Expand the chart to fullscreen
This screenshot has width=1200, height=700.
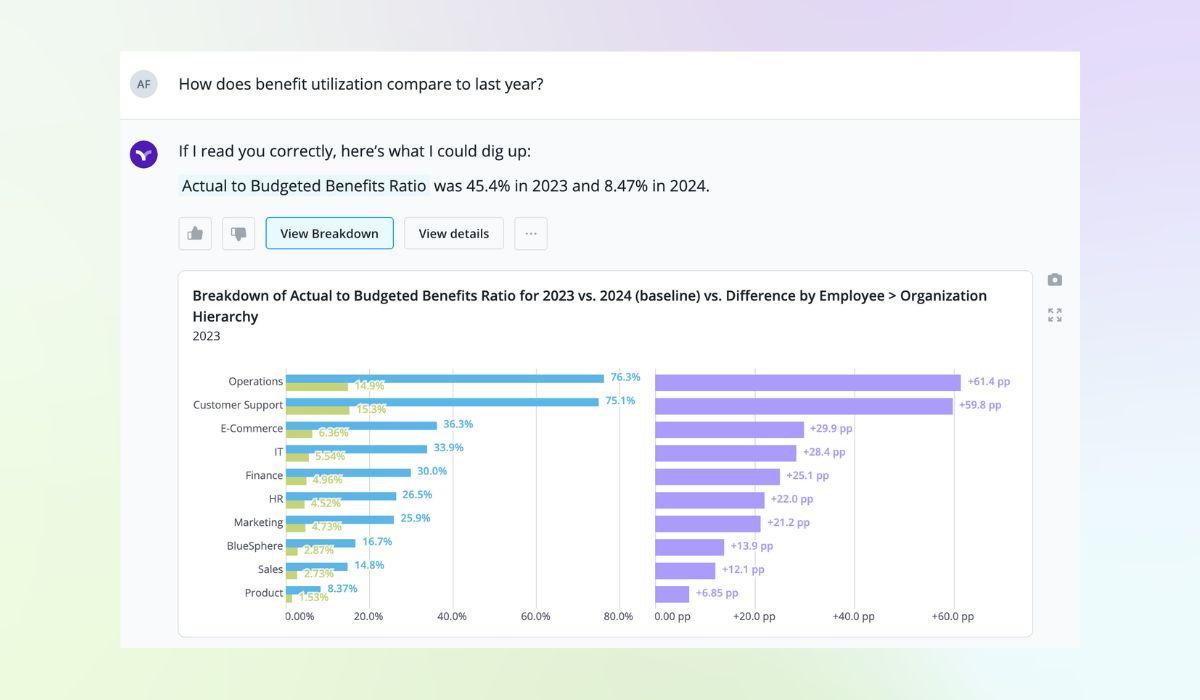coord(1055,315)
